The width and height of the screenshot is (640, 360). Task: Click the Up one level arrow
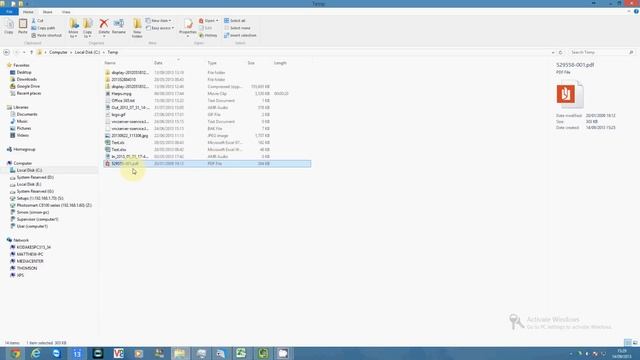(31, 52)
